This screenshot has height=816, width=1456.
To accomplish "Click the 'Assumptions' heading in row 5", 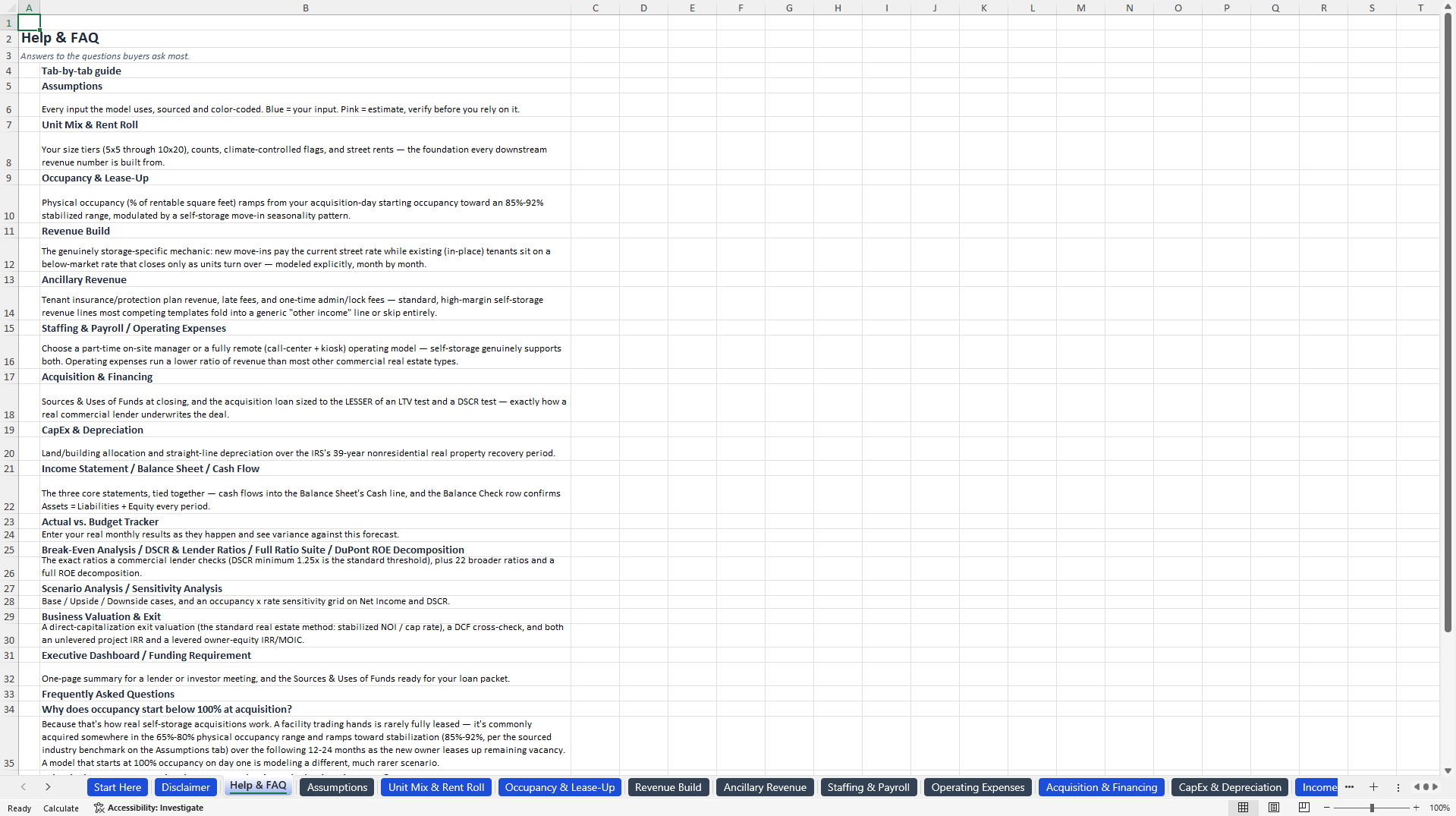I will click(x=72, y=86).
